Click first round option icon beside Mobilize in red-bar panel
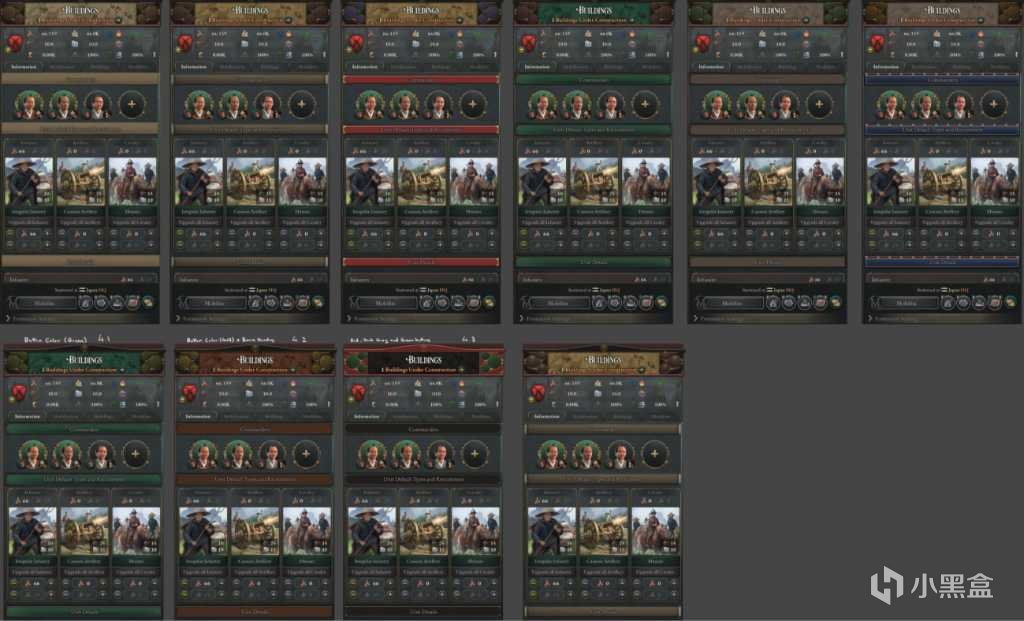Screen dimensions: 1024x621 (x=426, y=302)
